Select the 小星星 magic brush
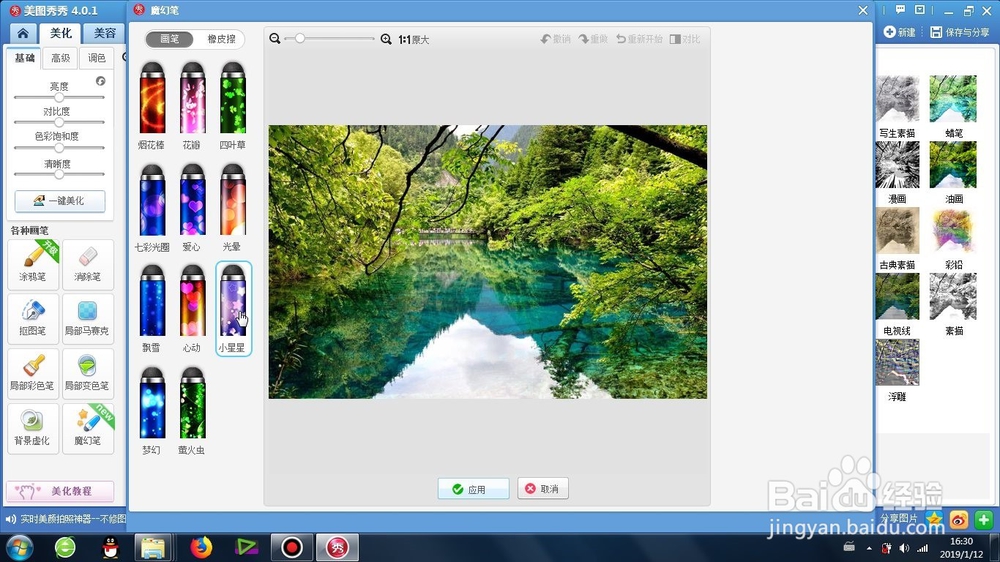This screenshot has height=562, width=1000. 233,309
